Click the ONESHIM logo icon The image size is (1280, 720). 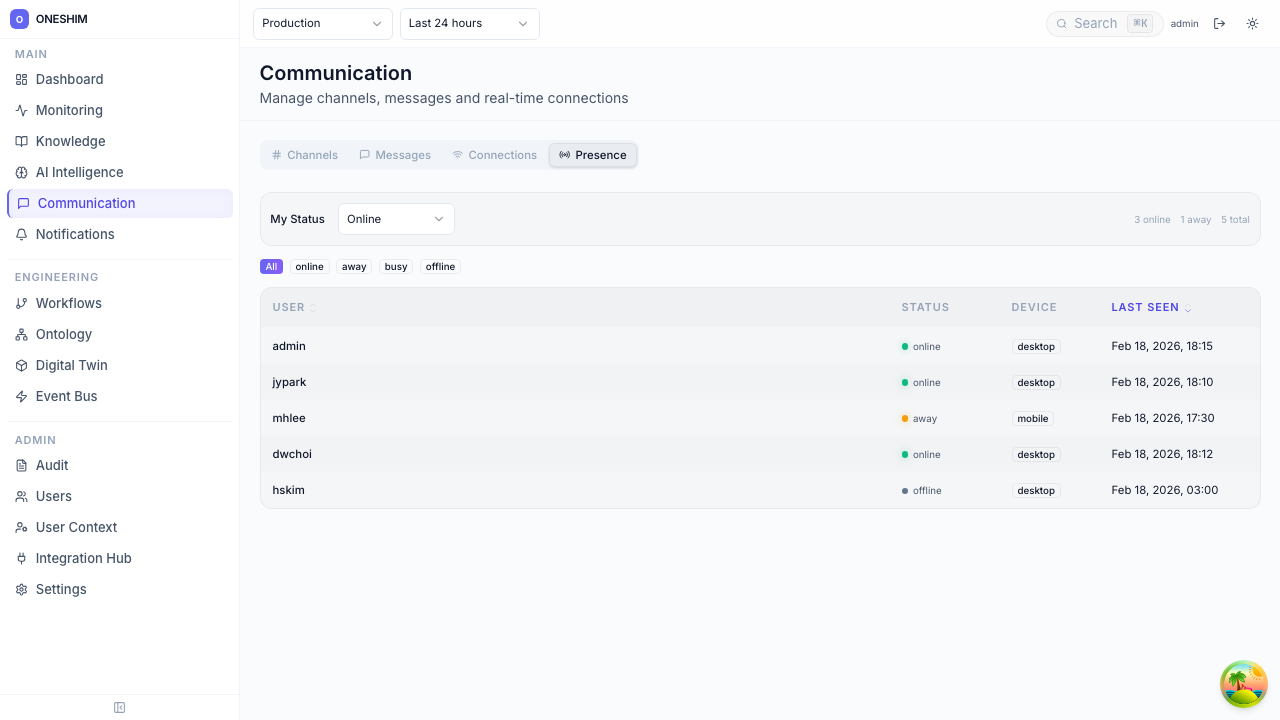coord(19,19)
